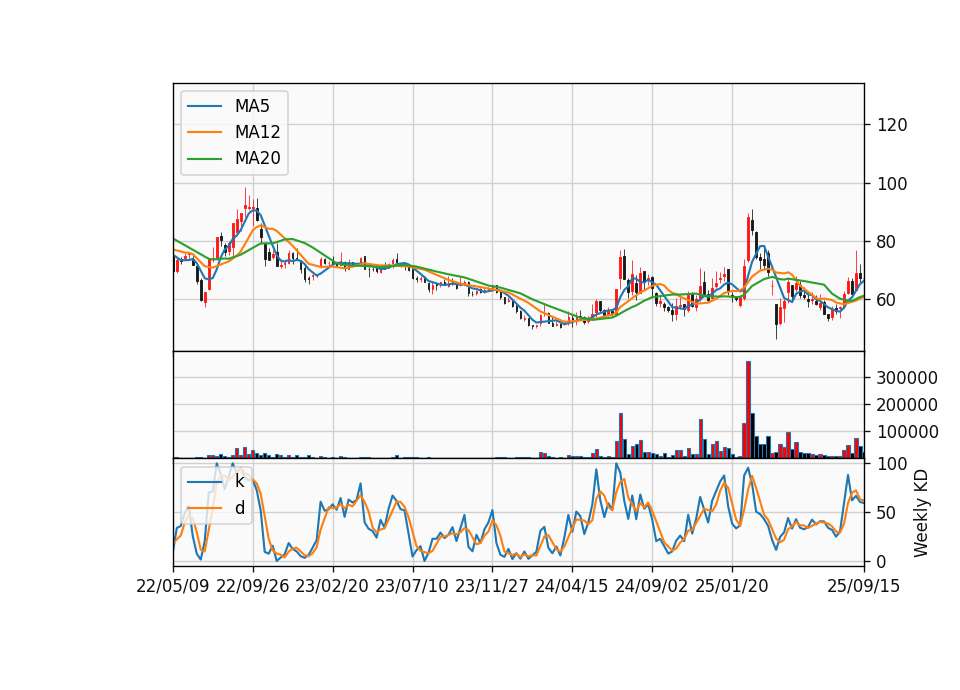Click the 60 price axis label
Screen dimensions: 960x690
[x=887, y=300]
